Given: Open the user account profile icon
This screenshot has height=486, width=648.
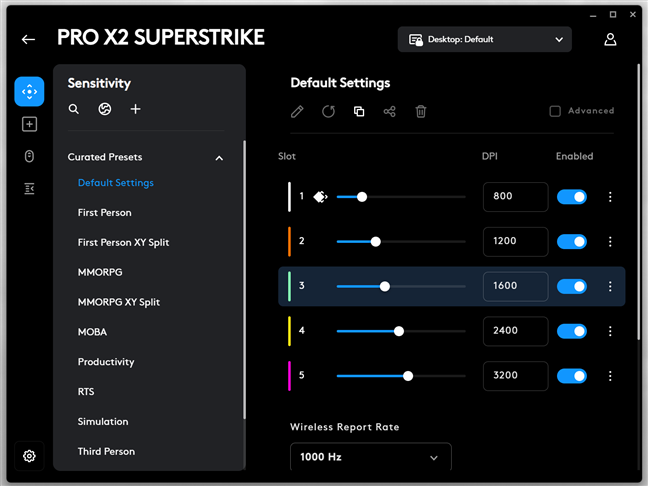Looking at the screenshot, I should (x=610, y=39).
